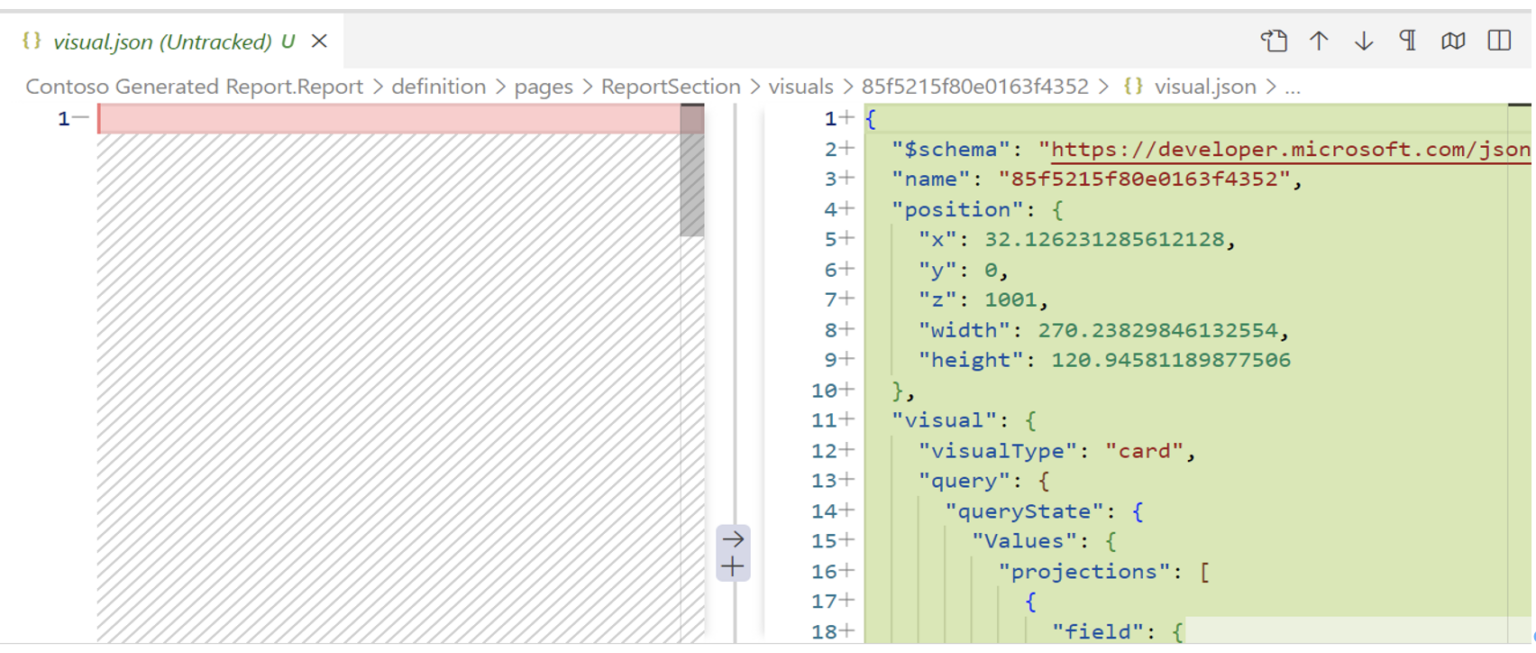The height and width of the screenshot is (653, 1536).
Task: Click ReportSection in the breadcrumb bar
Action: 671,86
